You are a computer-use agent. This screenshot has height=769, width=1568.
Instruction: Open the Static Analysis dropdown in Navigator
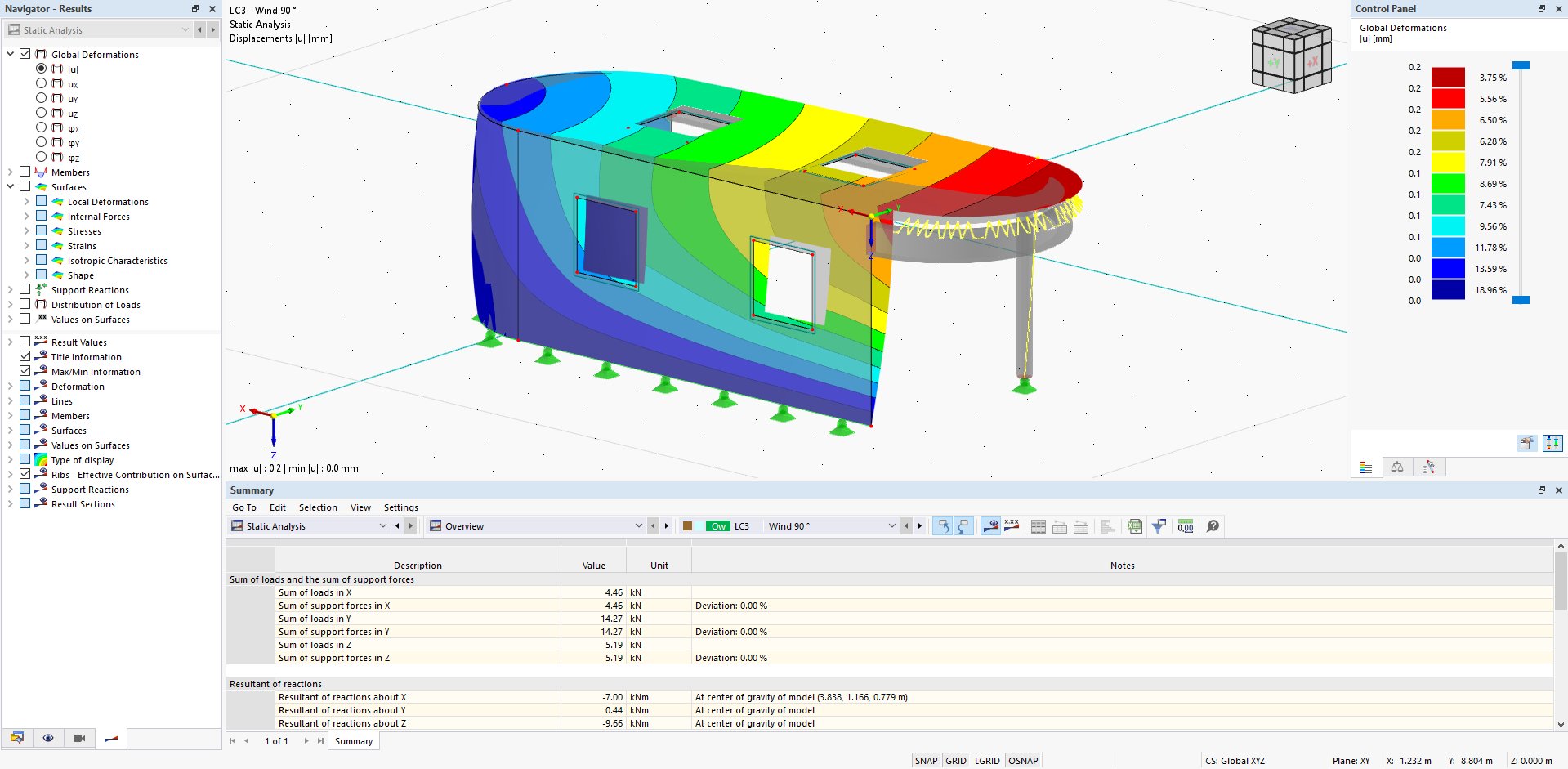(x=99, y=30)
